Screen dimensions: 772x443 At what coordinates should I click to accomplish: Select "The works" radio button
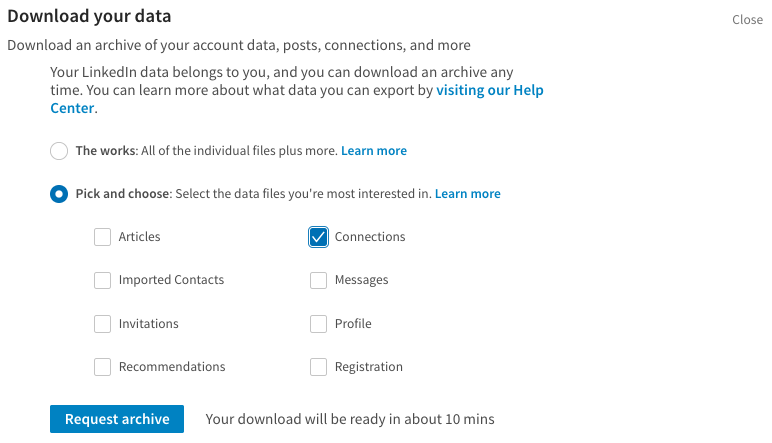tap(59, 151)
